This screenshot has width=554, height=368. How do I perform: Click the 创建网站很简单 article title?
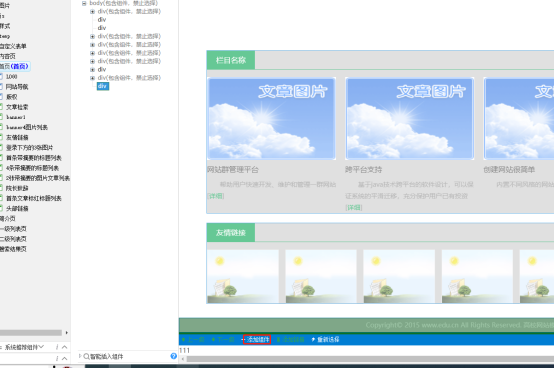coord(509,170)
